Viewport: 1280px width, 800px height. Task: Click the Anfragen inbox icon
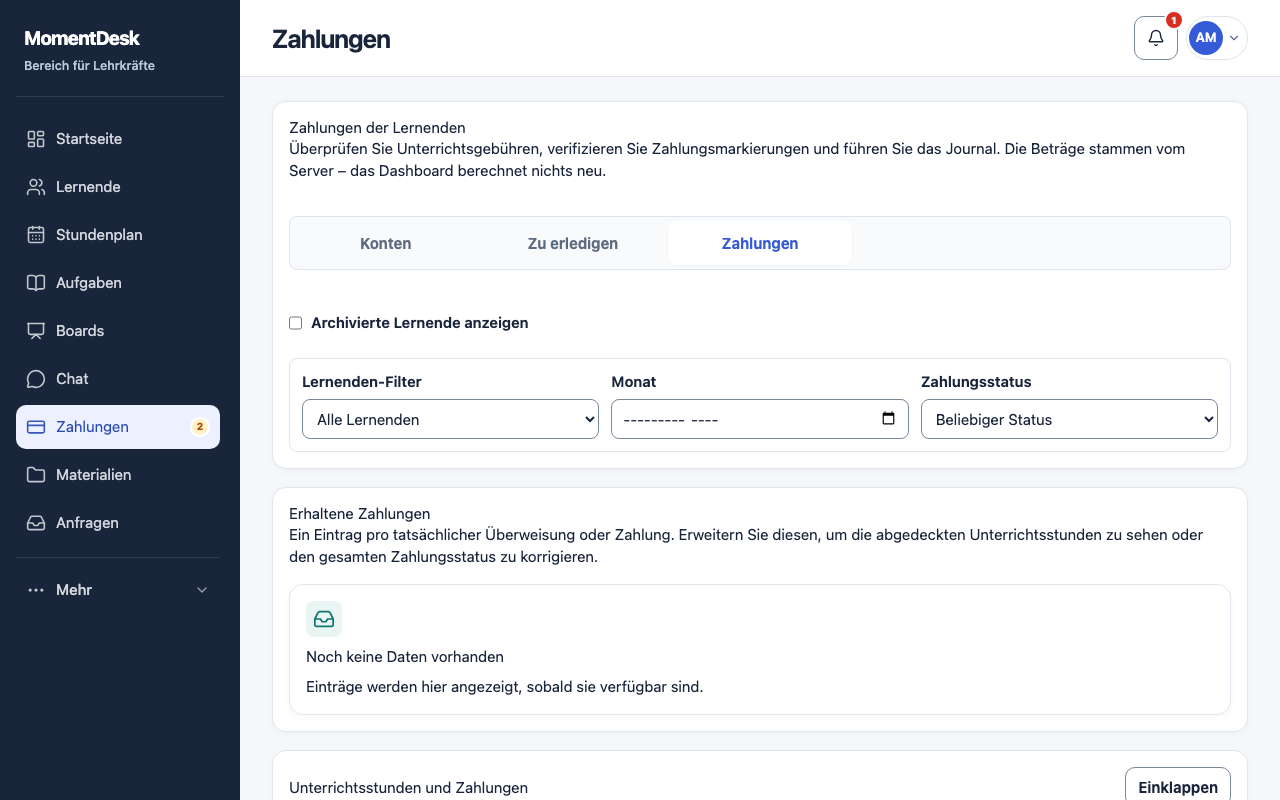36,523
